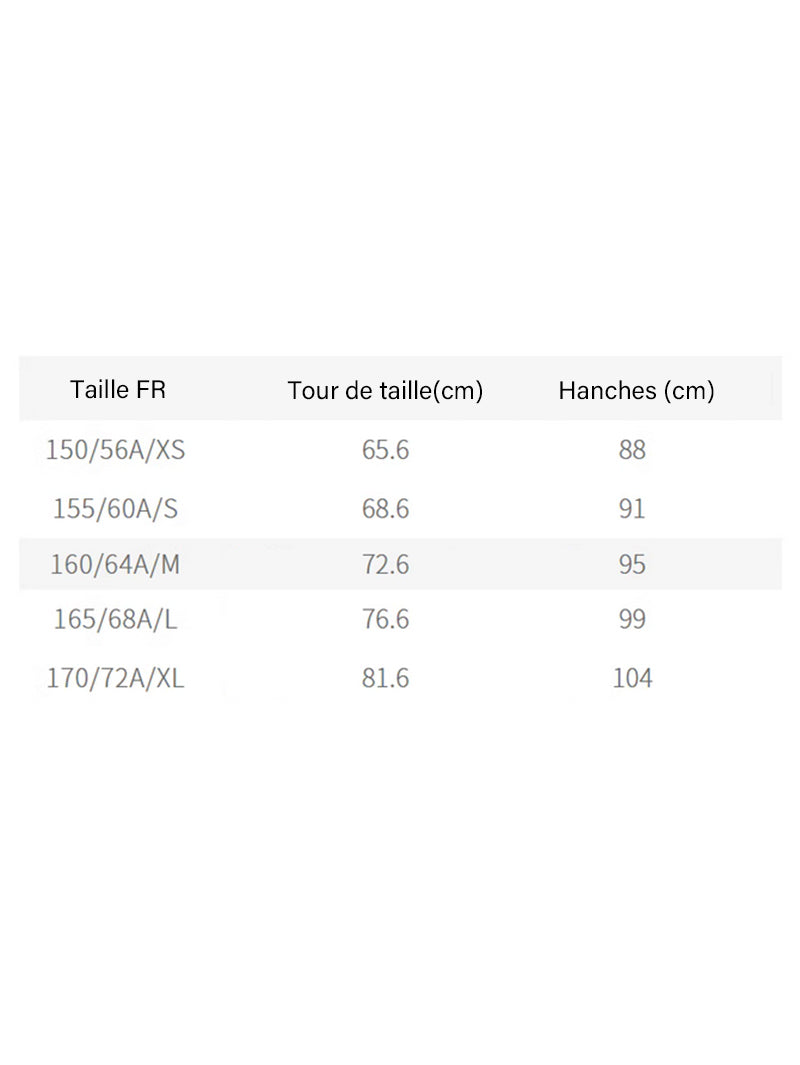800x1065 pixels.
Task: Click the gray table header bar
Action: (x=400, y=388)
